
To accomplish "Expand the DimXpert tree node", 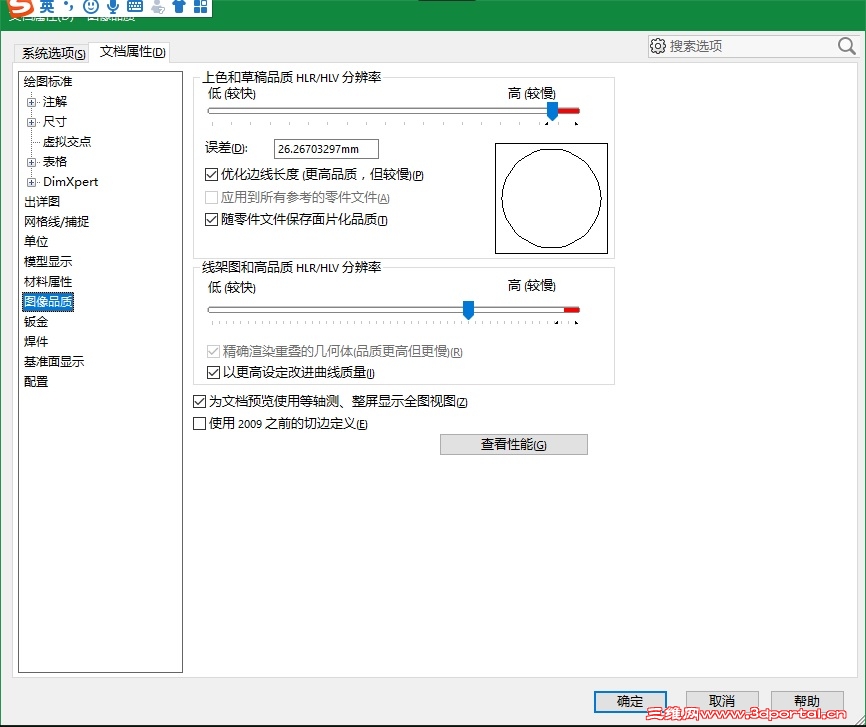I will (33, 181).
